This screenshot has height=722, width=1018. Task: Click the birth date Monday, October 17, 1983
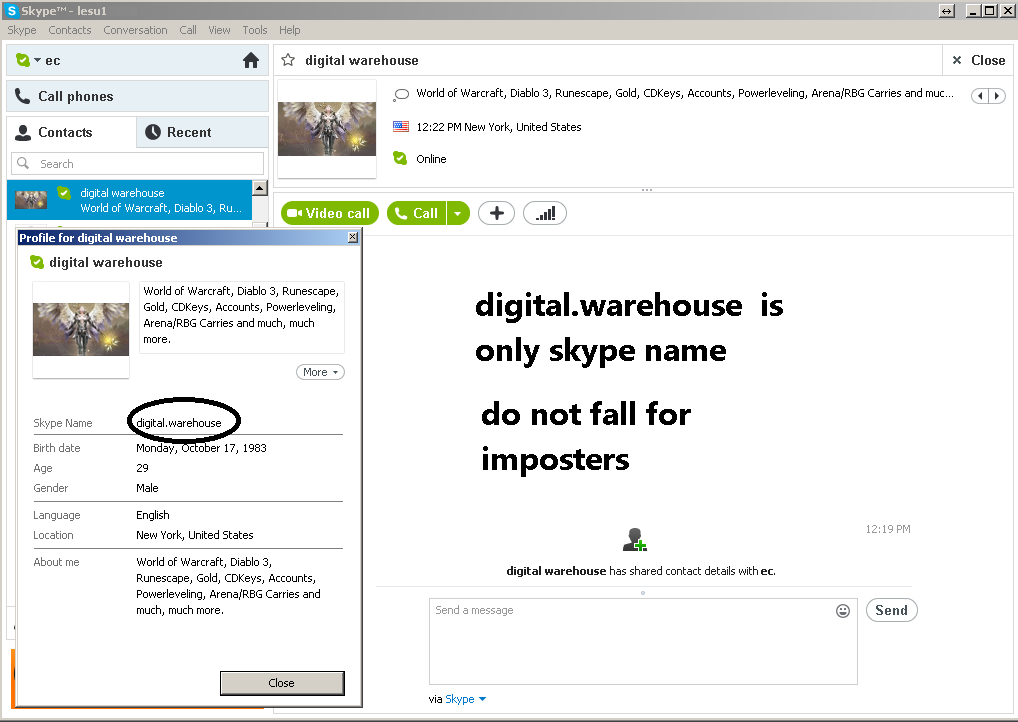click(201, 448)
